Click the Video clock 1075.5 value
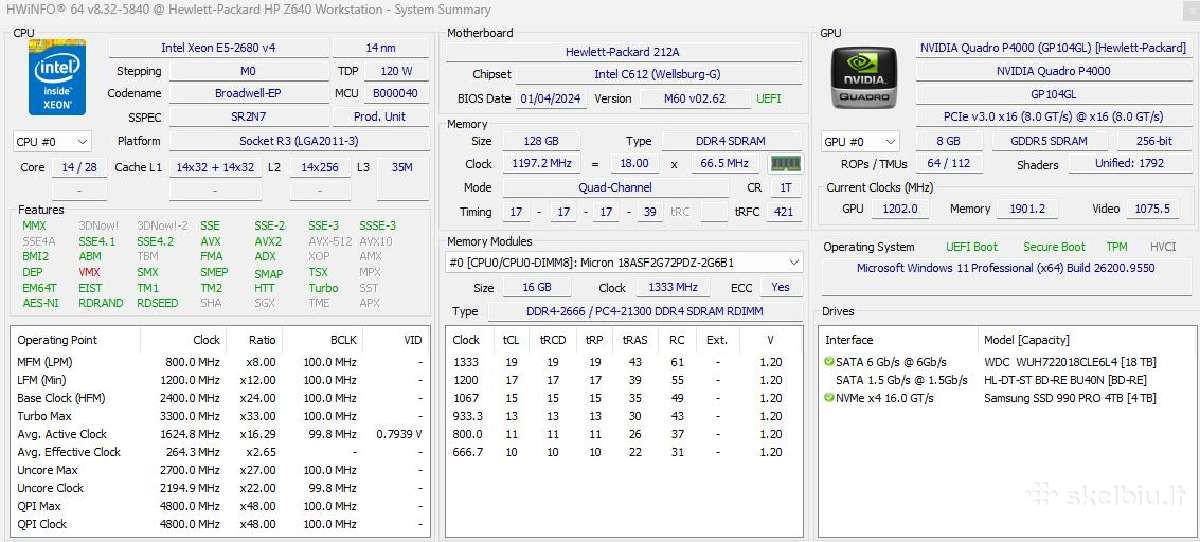 pos(1151,209)
